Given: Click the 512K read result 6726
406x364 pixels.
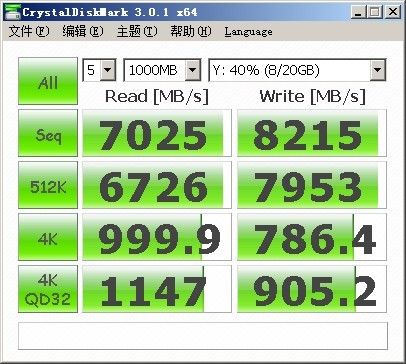Looking at the screenshot, I should point(157,185).
